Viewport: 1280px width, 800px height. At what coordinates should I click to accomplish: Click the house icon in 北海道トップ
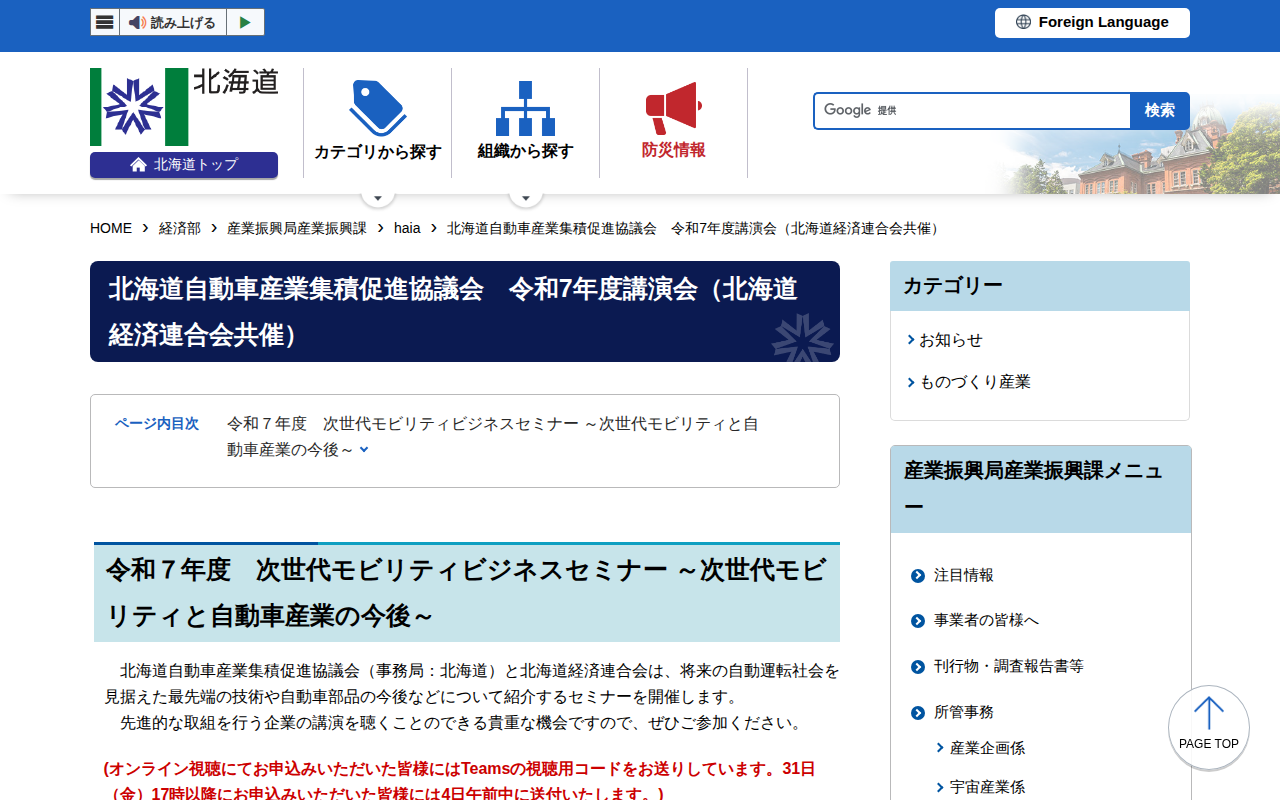[x=139, y=165]
